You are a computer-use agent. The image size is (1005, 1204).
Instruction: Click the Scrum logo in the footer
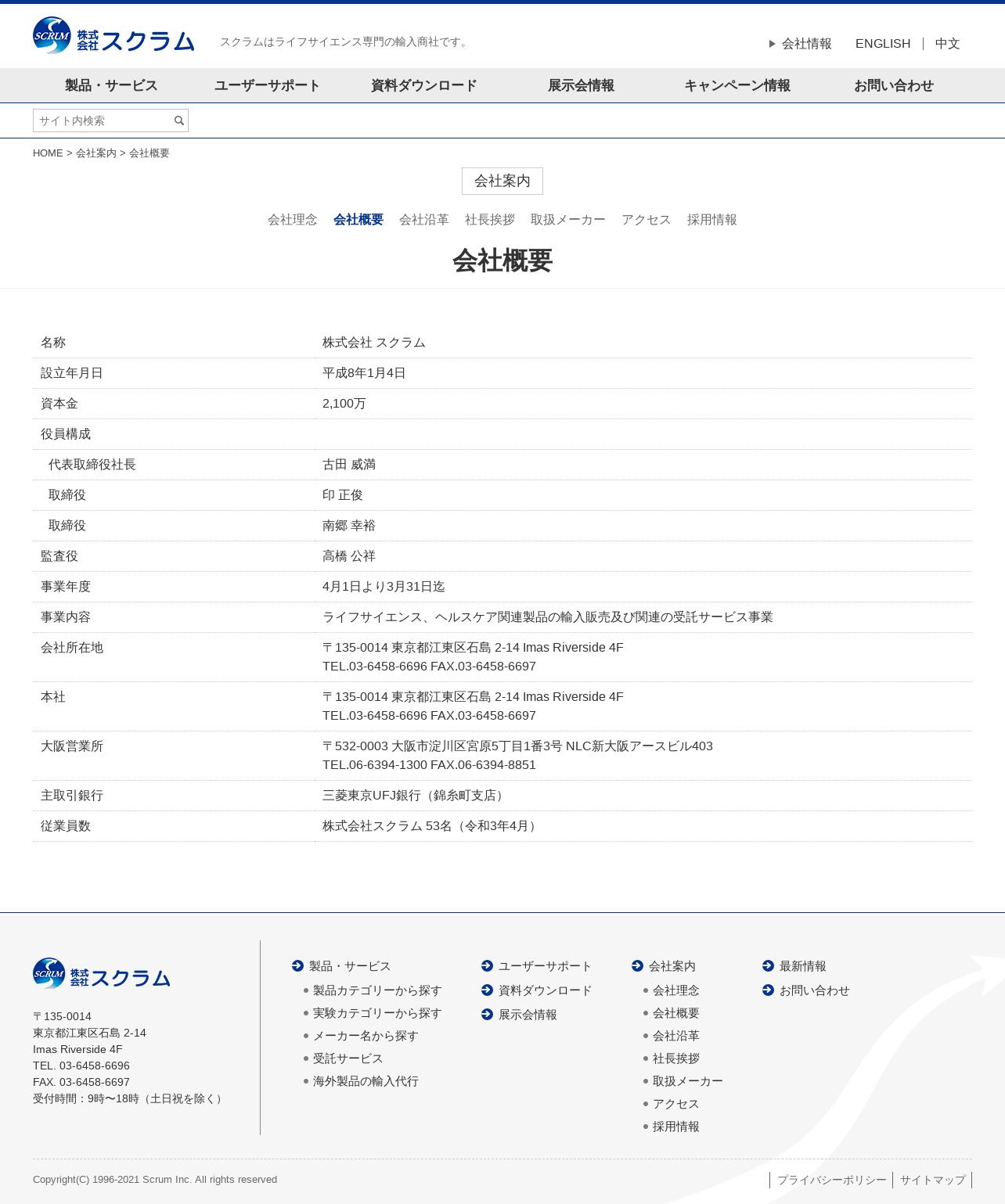pyautogui.click(x=102, y=973)
